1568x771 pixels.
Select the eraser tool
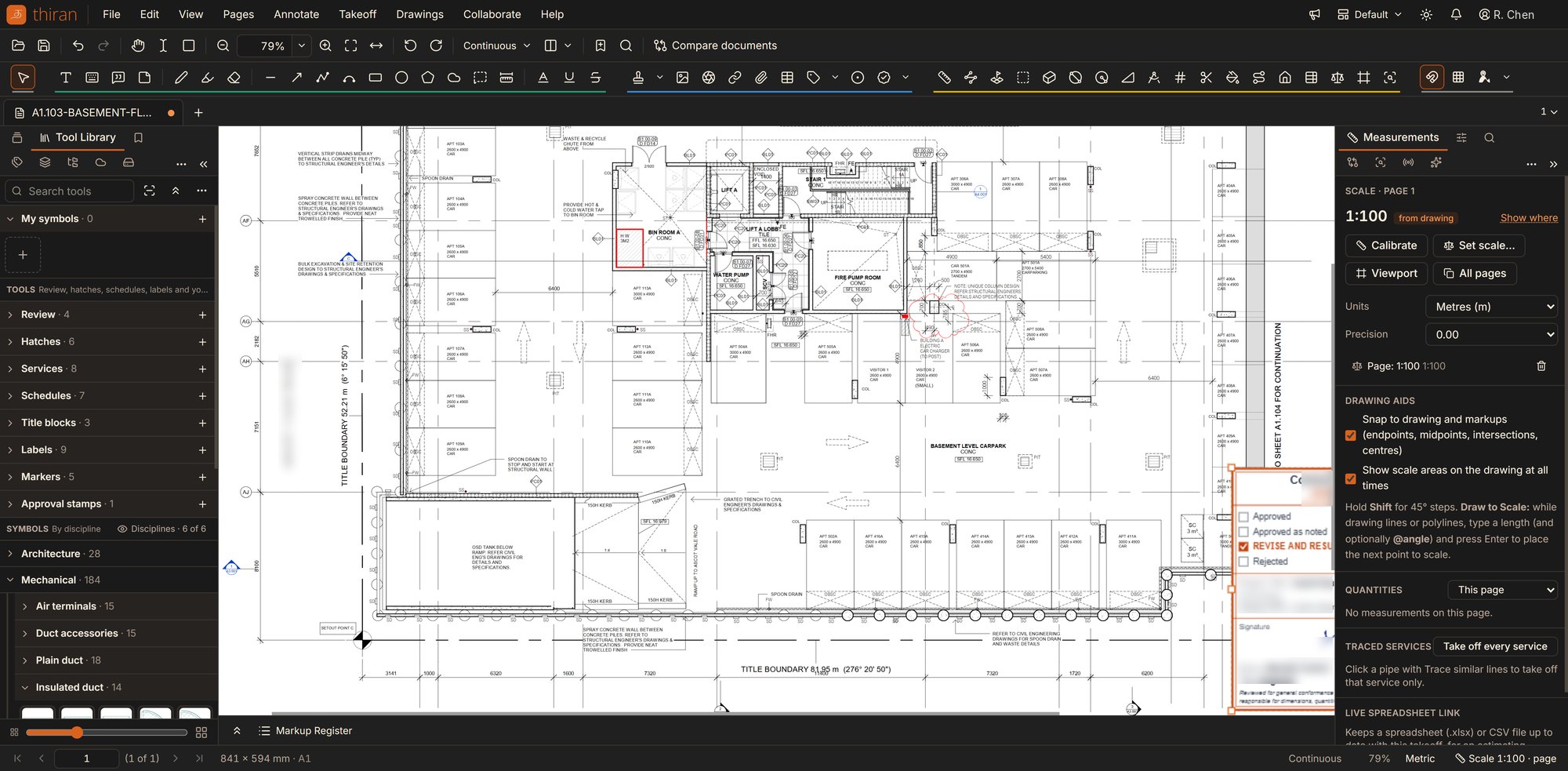click(234, 78)
